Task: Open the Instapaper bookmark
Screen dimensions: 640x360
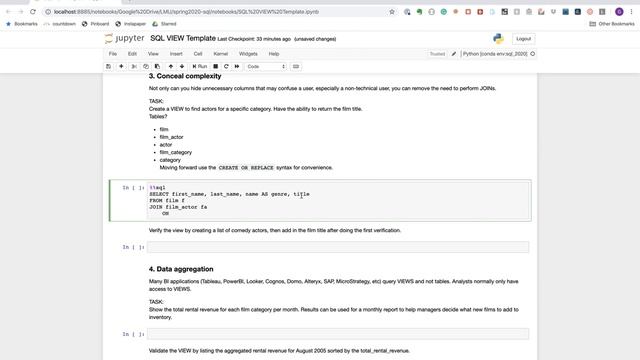Action: coord(131,24)
